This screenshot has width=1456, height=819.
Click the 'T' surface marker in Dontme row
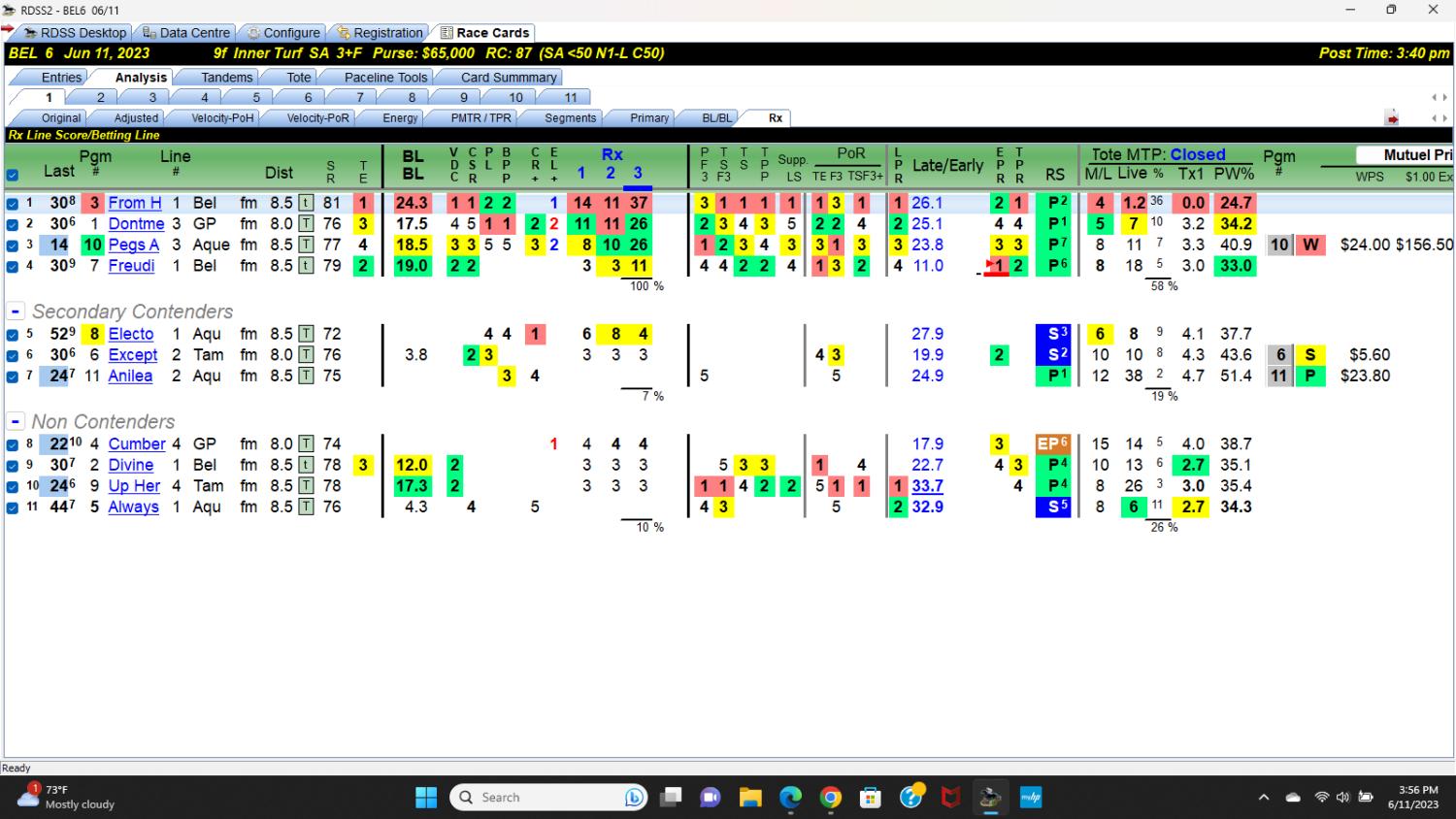pos(306,224)
